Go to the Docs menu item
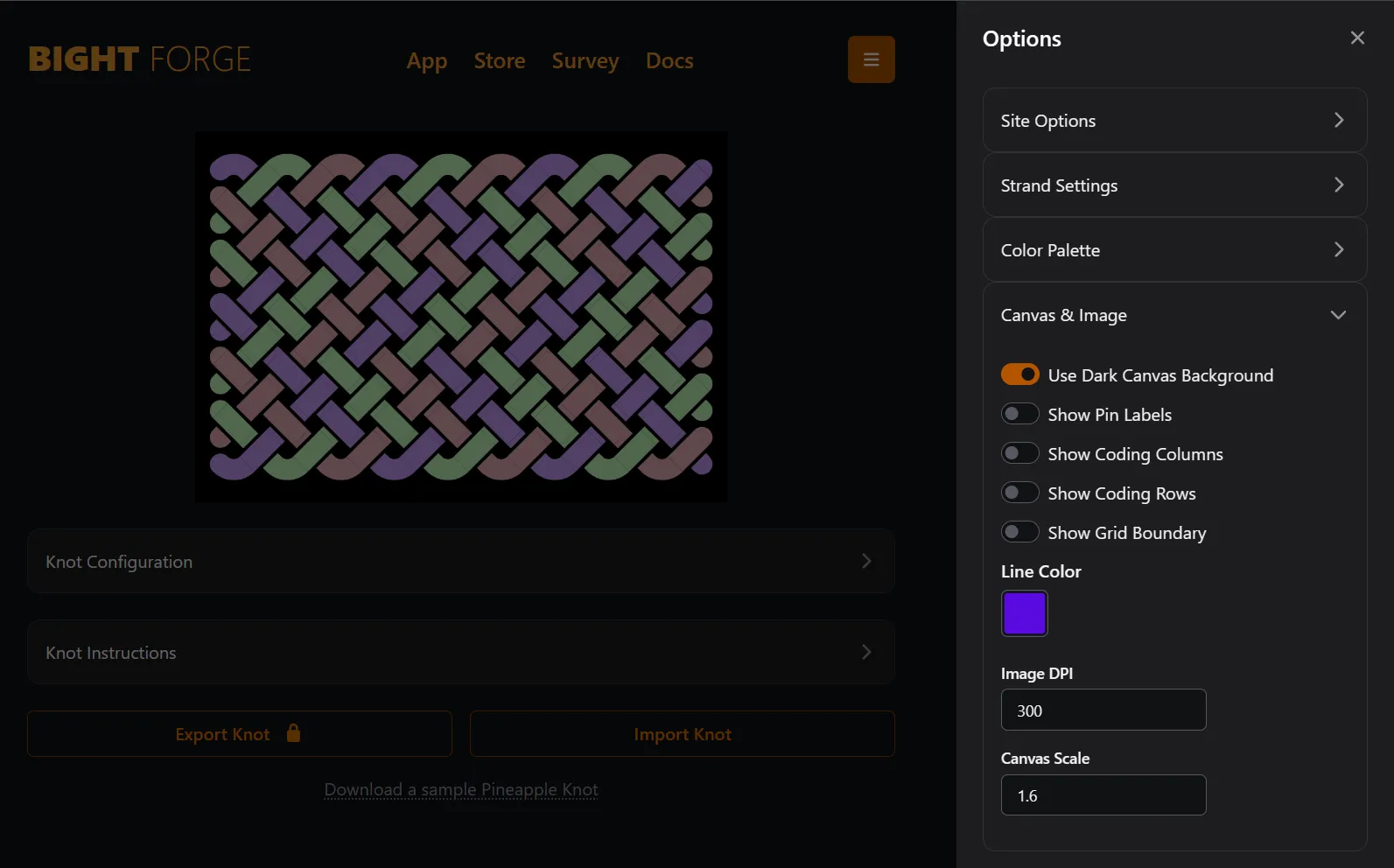Screen dimensions: 1394x868 pos(669,61)
